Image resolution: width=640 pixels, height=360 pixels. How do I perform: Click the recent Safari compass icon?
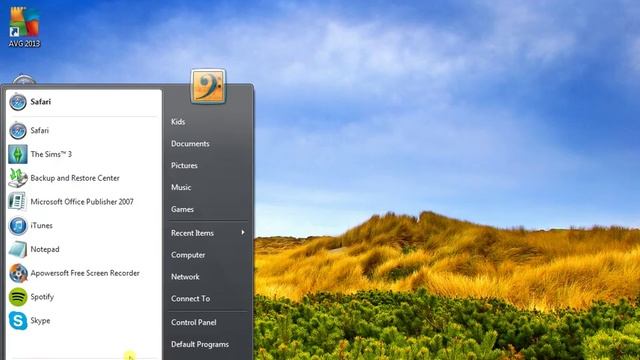coord(18,131)
